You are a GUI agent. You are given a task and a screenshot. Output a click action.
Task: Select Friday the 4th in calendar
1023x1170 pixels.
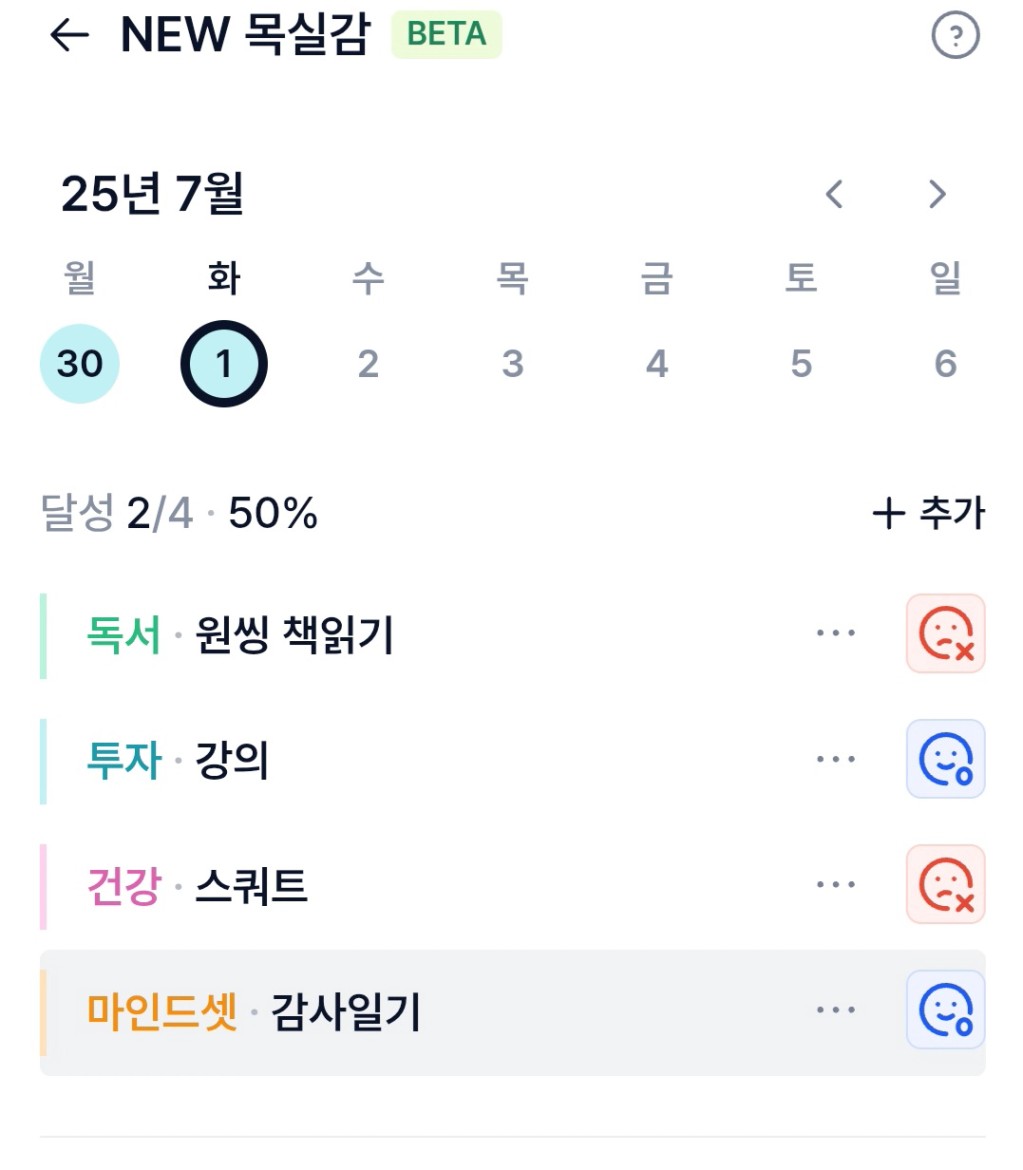tap(657, 363)
